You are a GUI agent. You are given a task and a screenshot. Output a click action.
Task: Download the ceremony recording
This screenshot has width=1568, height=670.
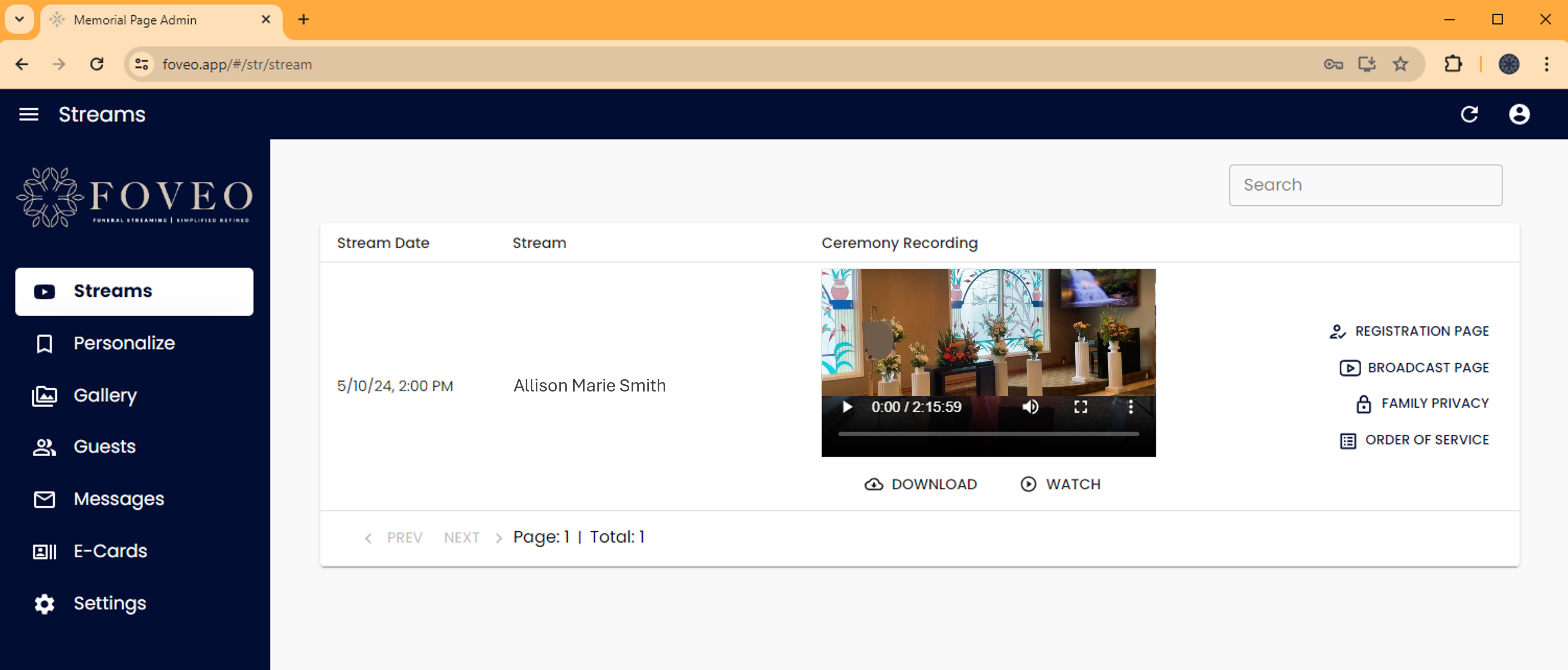pyautogui.click(x=920, y=484)
